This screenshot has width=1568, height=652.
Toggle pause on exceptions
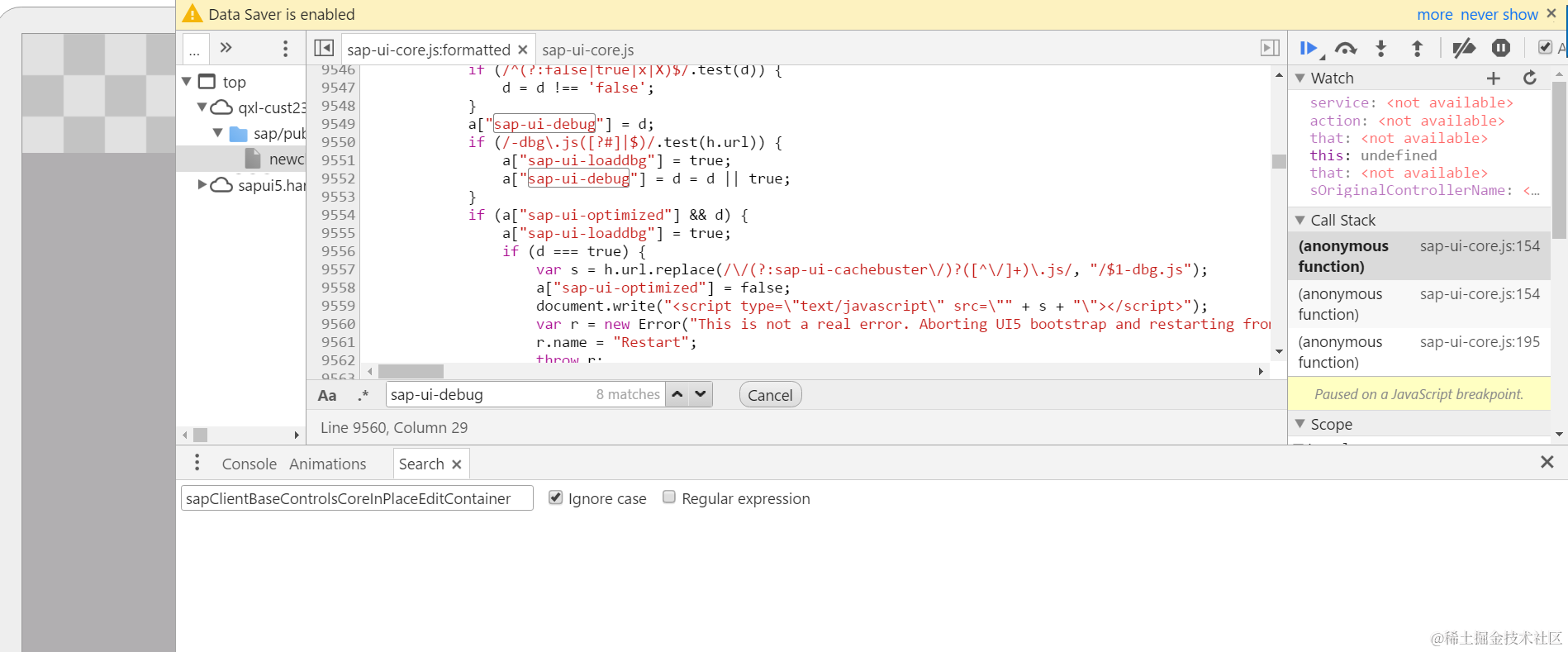pos(1501,49)
